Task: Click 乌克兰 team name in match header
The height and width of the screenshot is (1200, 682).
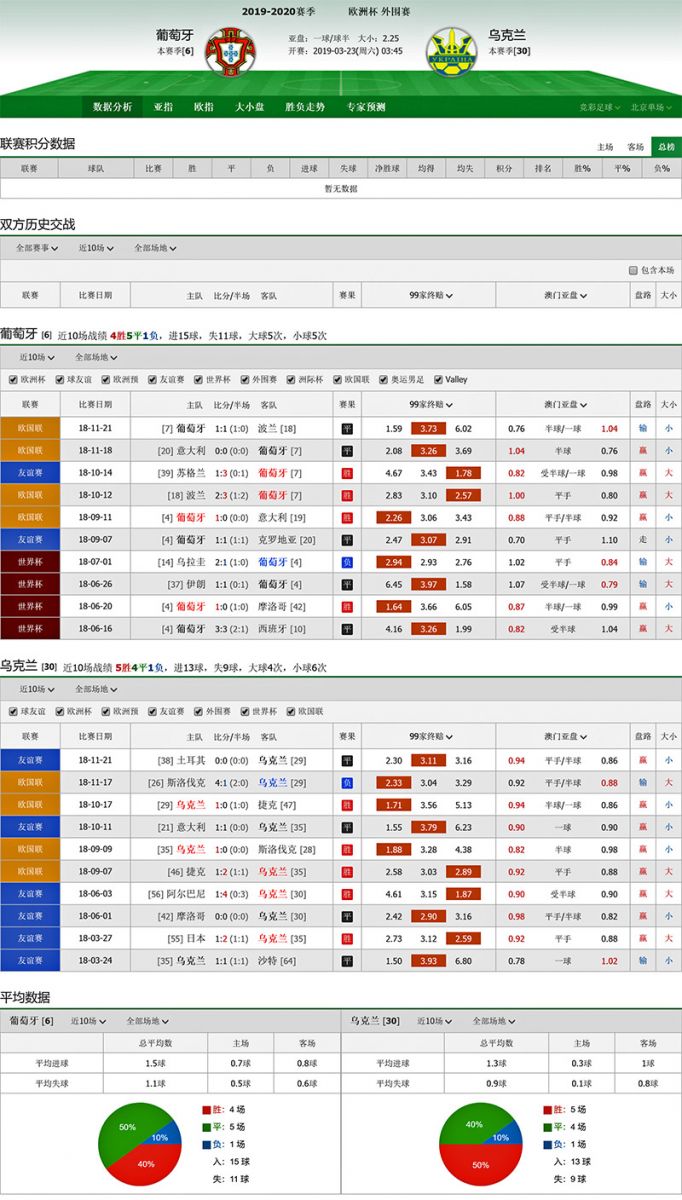Action: [x=507, y=34]
